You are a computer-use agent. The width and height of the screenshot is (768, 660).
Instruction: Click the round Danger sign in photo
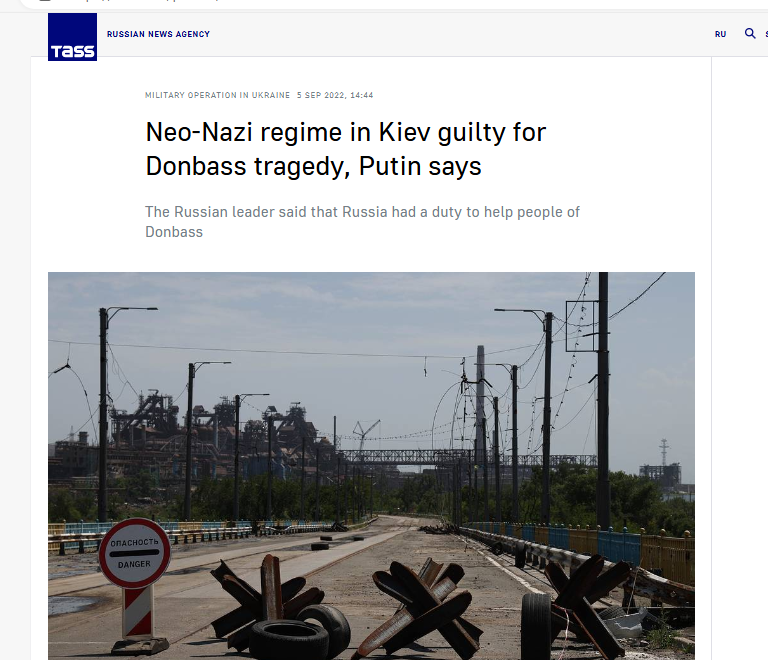(x=135, y=553)
